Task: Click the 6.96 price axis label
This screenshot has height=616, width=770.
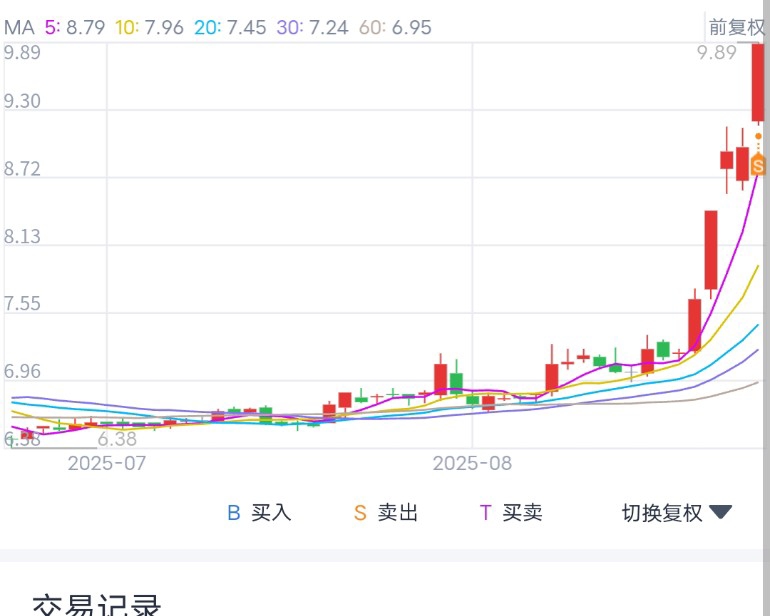Action: (x=22, y=371)
